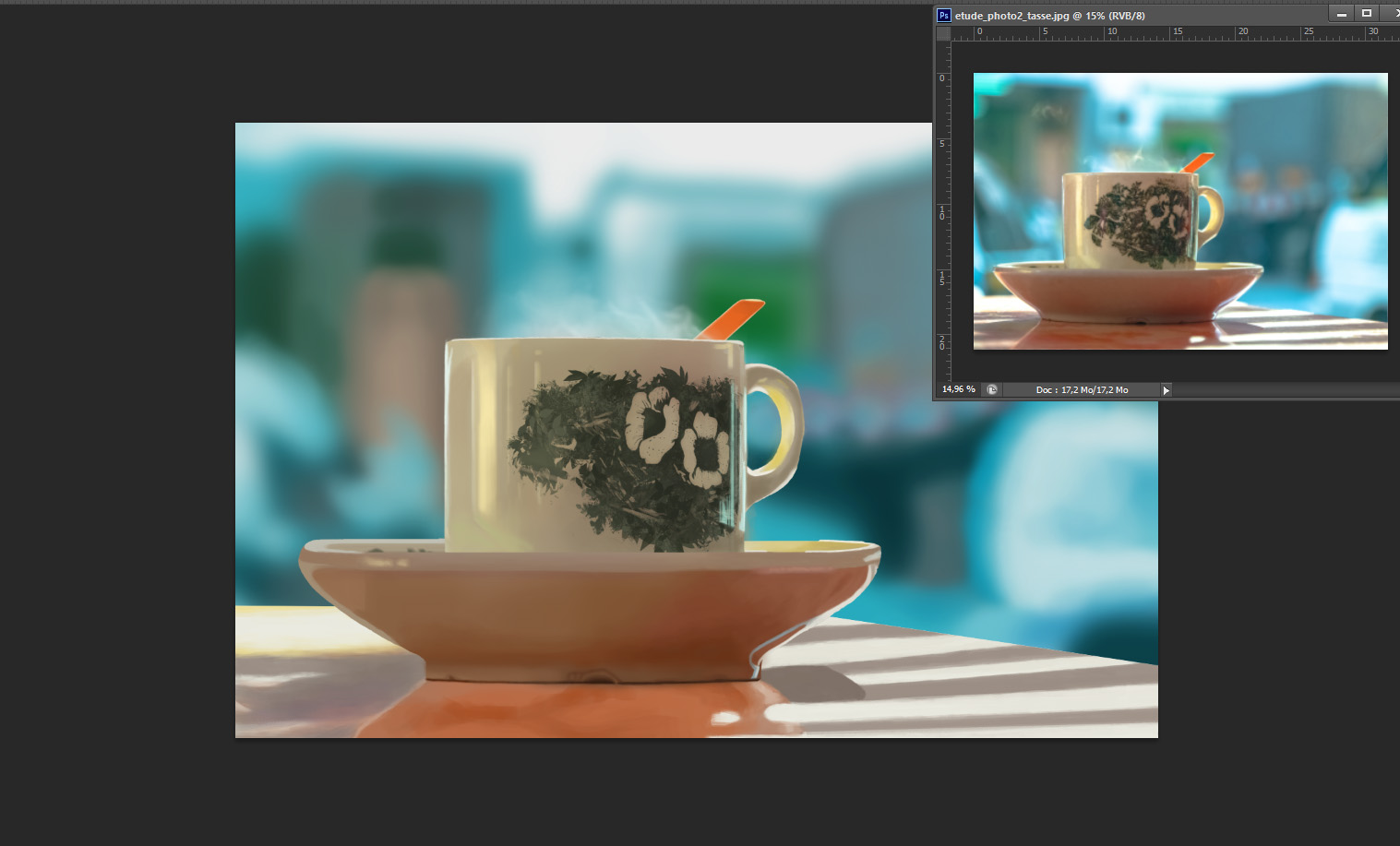Click the black triangle next to the Doc readout

(x=1166, y=389)
